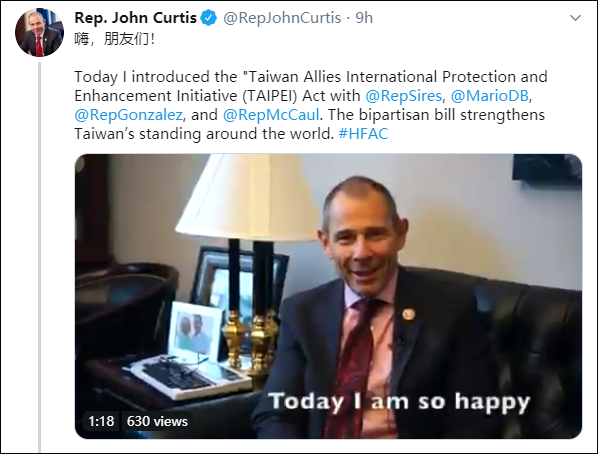Click the vertical thread line below avatar
The height and width of the screenshot is (454, 598).
pos(39,256)
